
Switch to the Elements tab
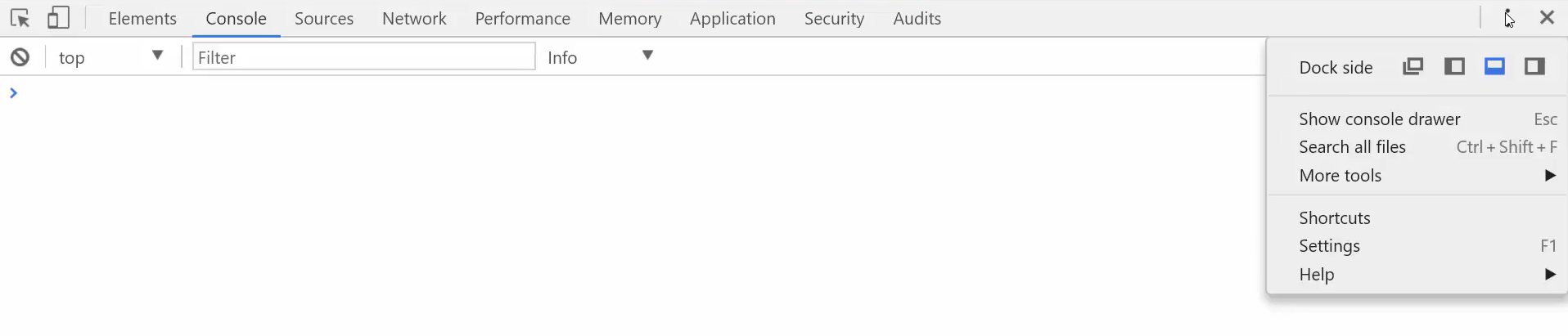pos(142,18)
